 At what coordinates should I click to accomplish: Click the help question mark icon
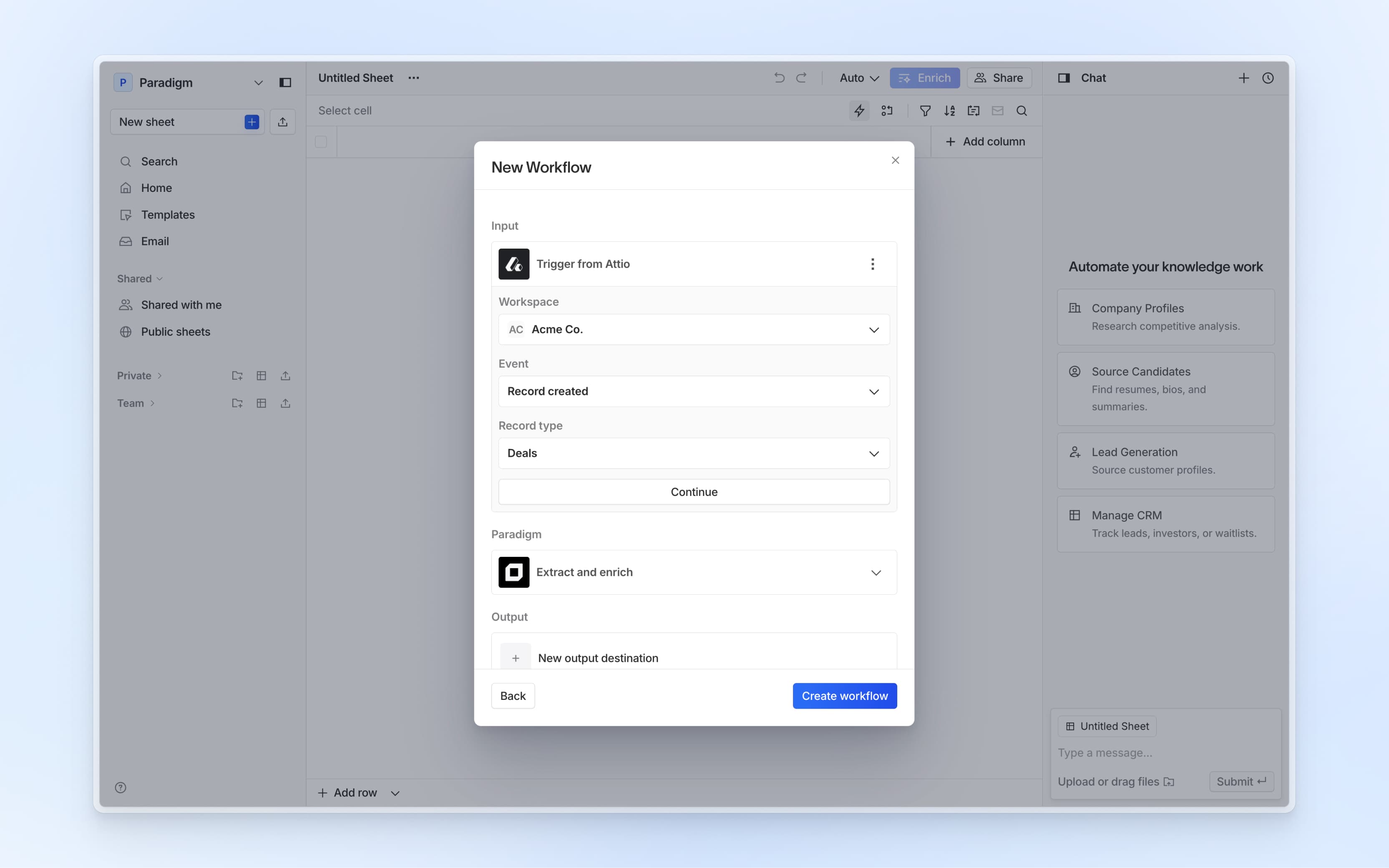coord(121,787)
